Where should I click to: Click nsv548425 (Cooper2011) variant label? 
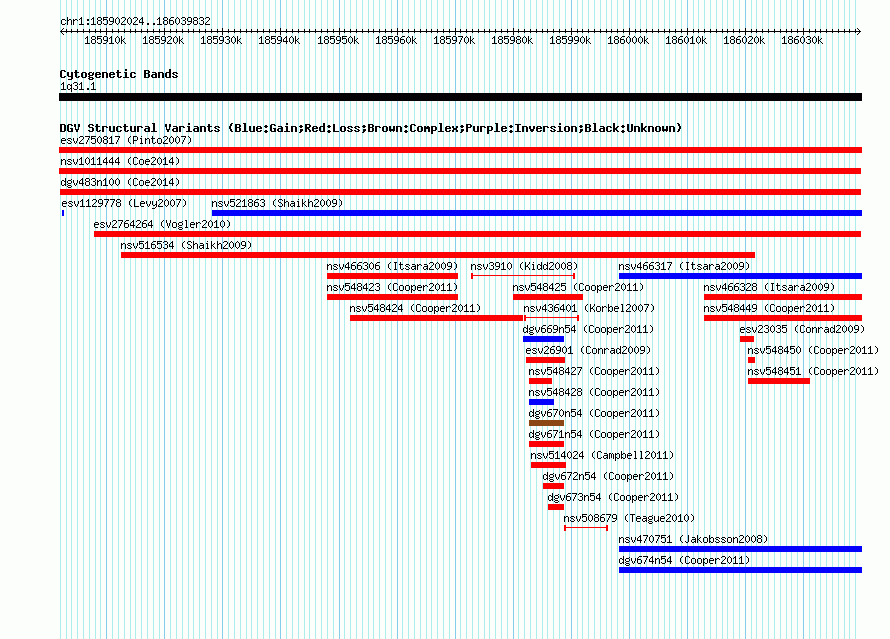[578, 287]
